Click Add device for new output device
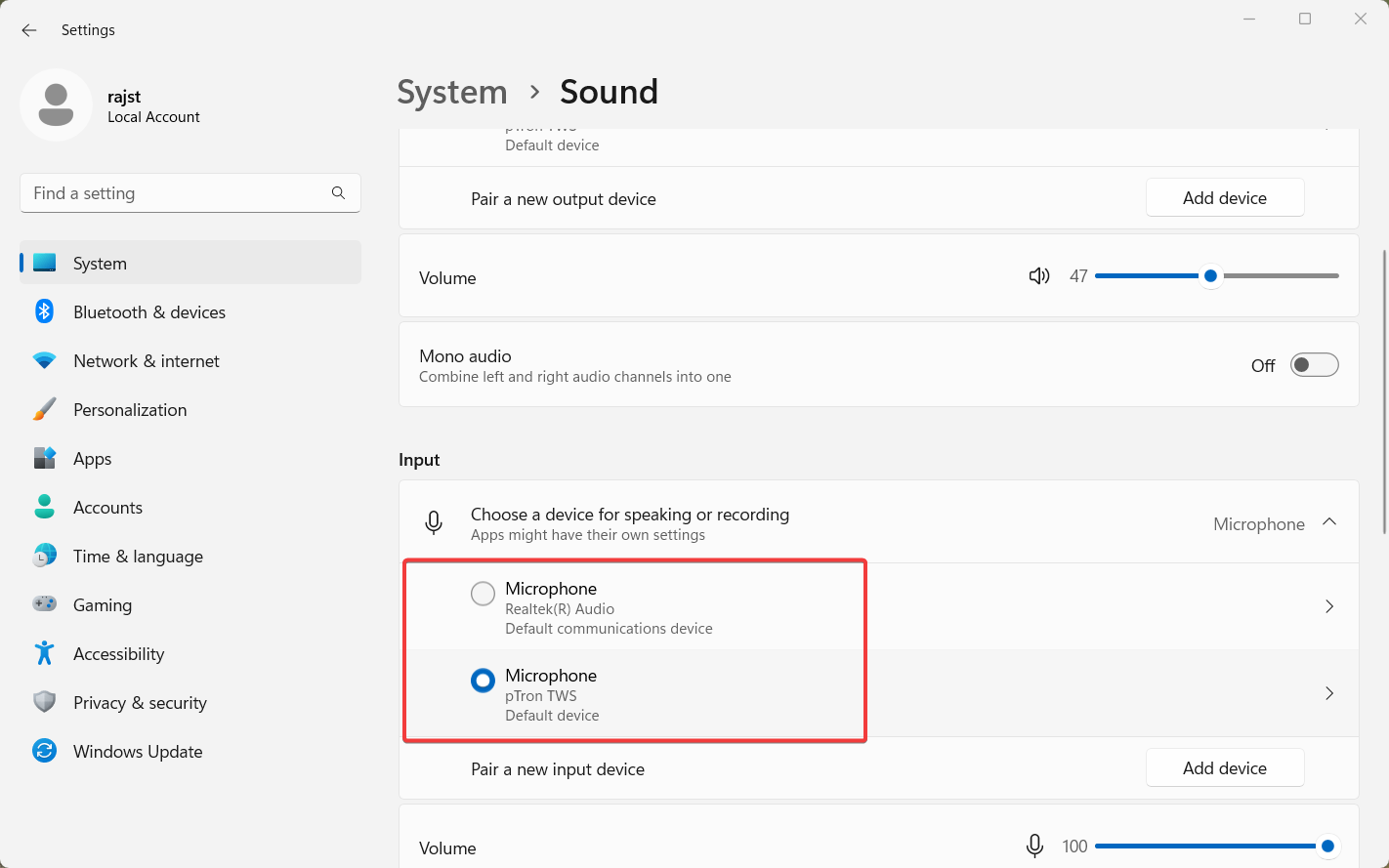Screen dimensions: 1389x868 coord(1225,197)
